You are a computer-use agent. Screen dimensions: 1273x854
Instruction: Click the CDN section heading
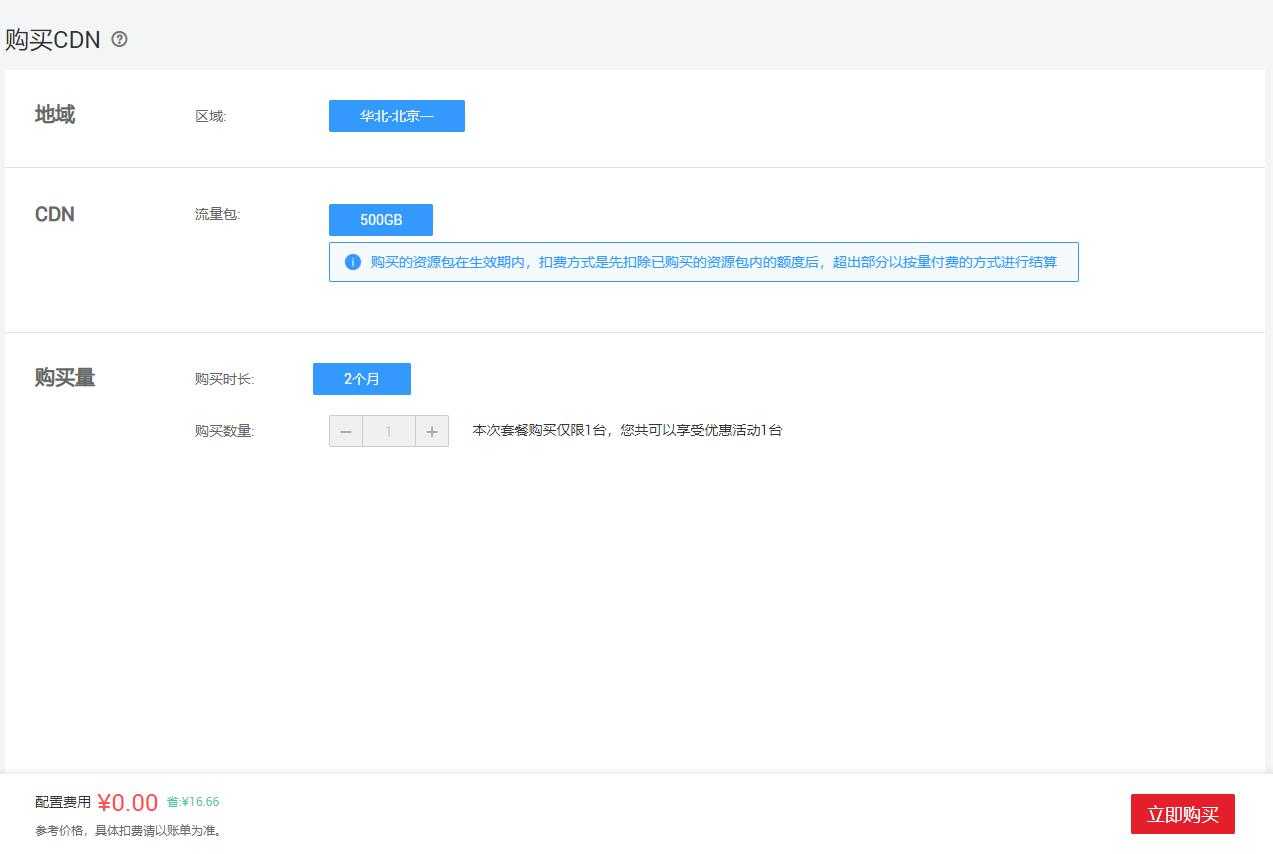pyautogui.click(x=55, y=214)
